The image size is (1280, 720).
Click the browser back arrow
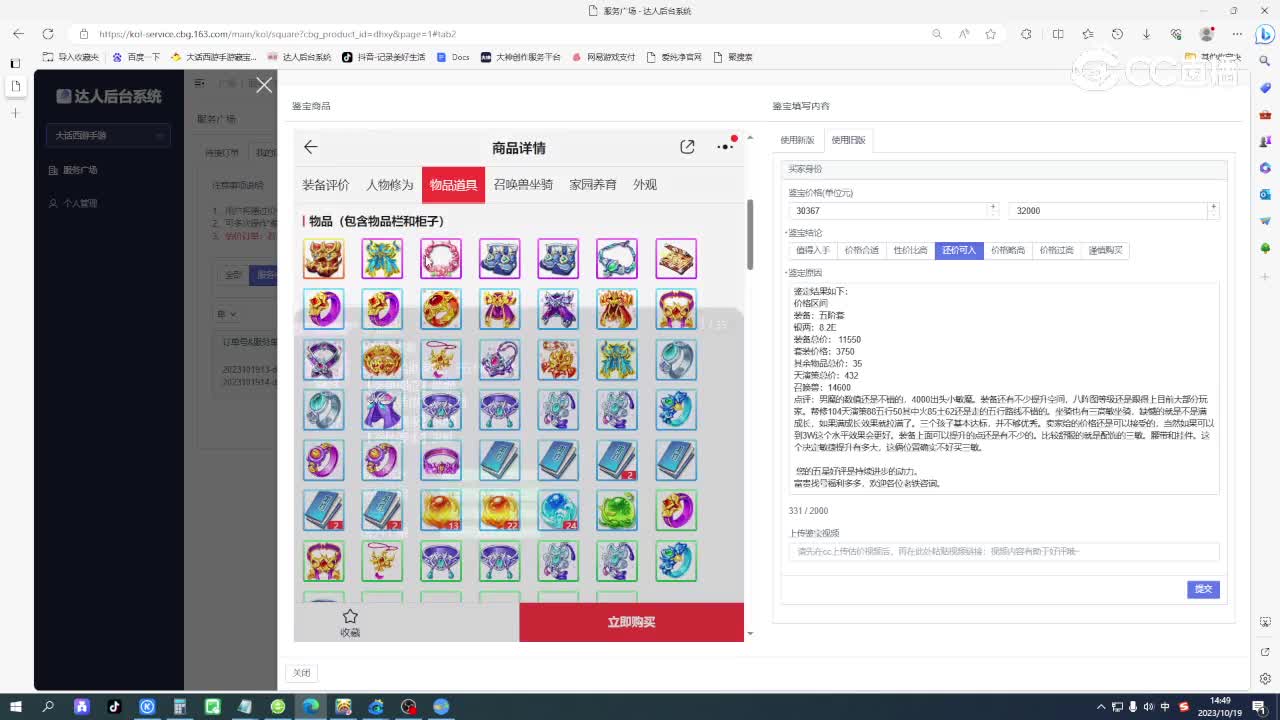[18, 33]
